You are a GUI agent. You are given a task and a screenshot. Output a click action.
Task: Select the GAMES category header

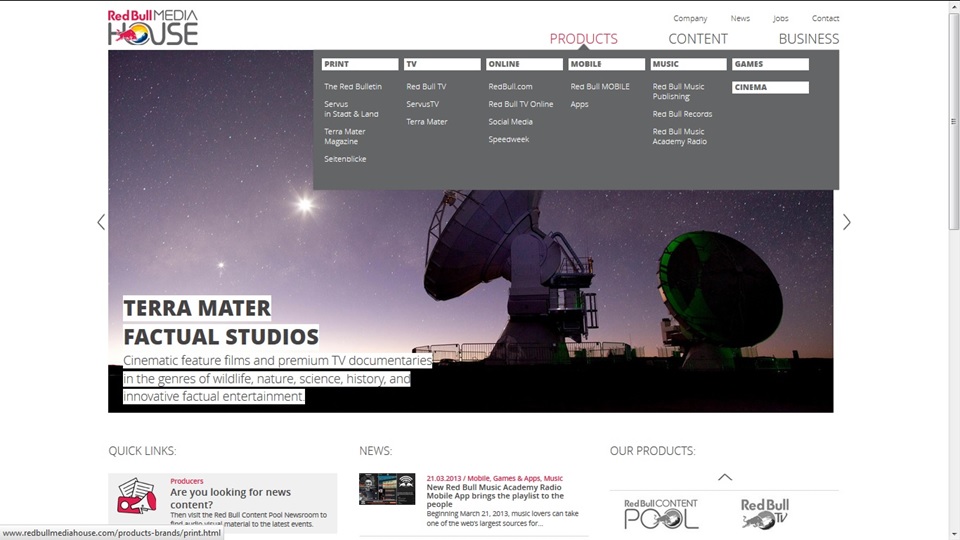(769, 64)
